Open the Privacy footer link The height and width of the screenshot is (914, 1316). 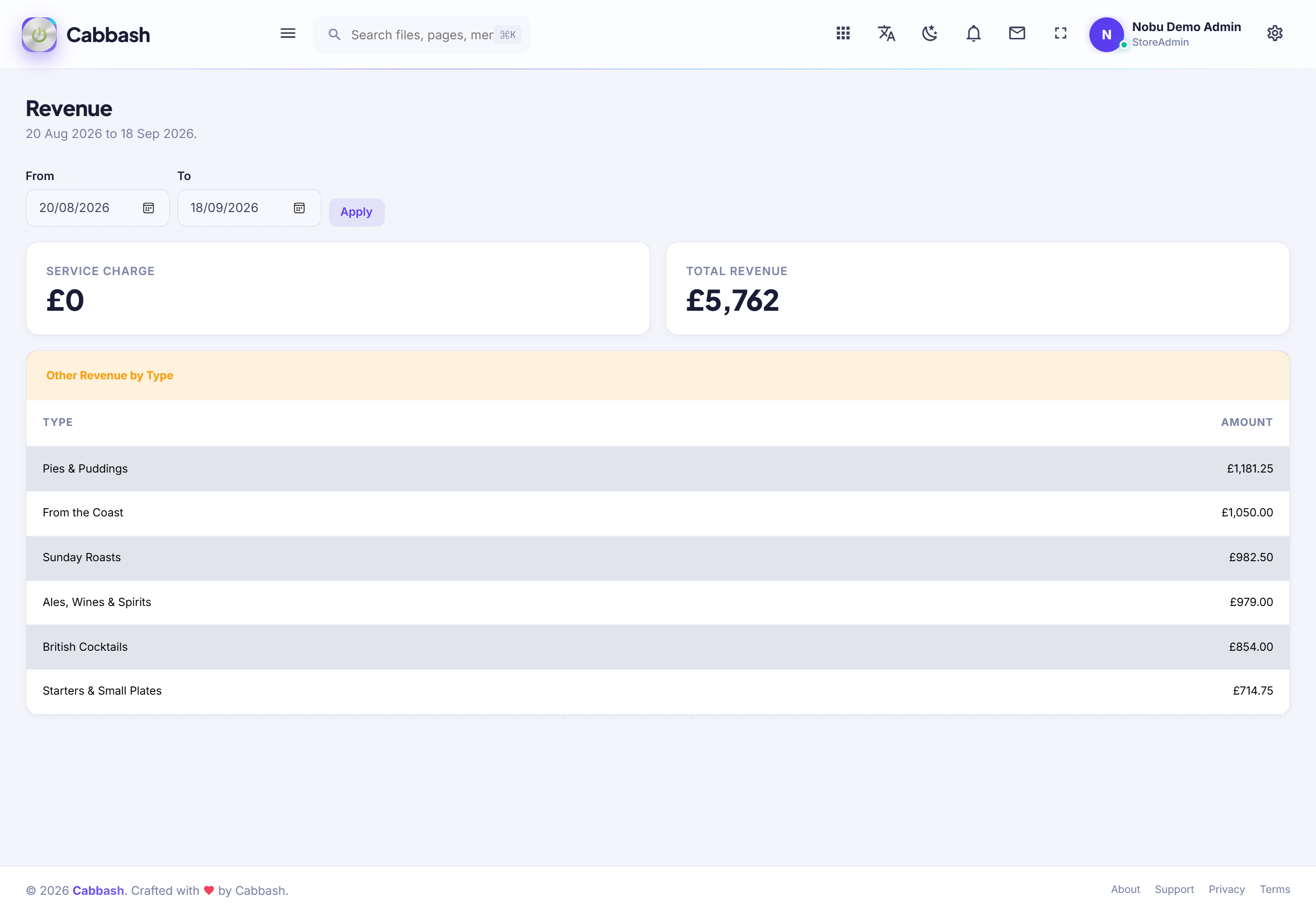point(1226,889)
